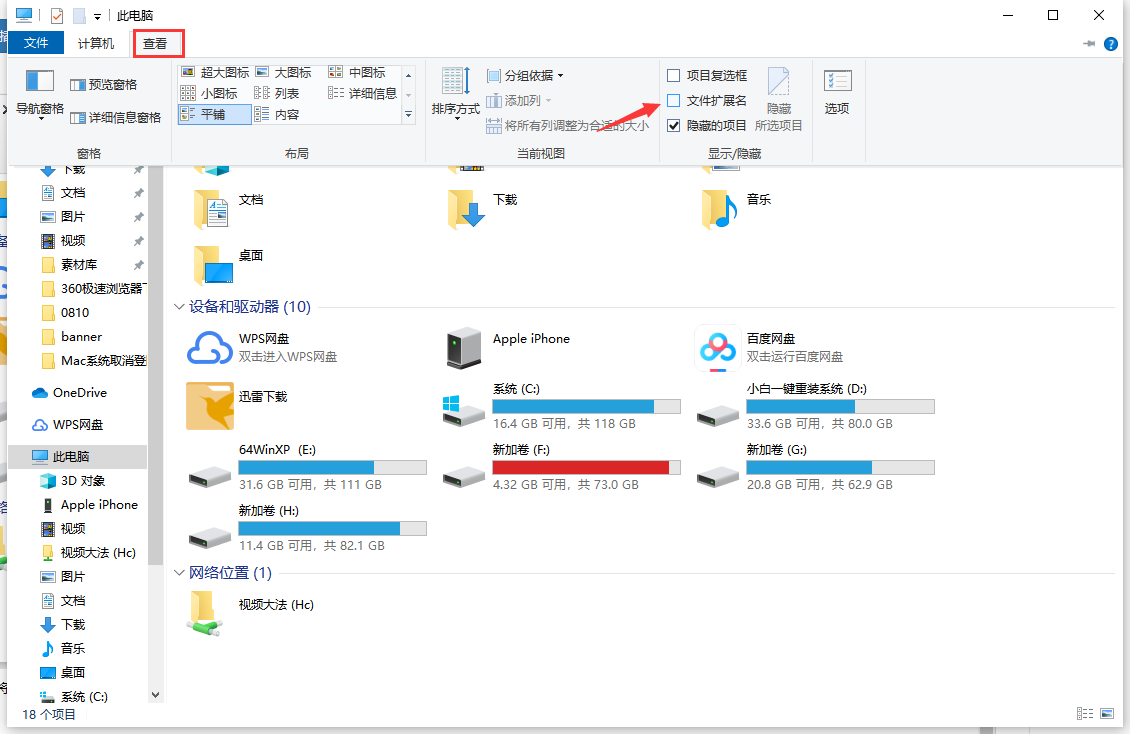Click 将所有列调整为合适的大小

tap(576, 124)
